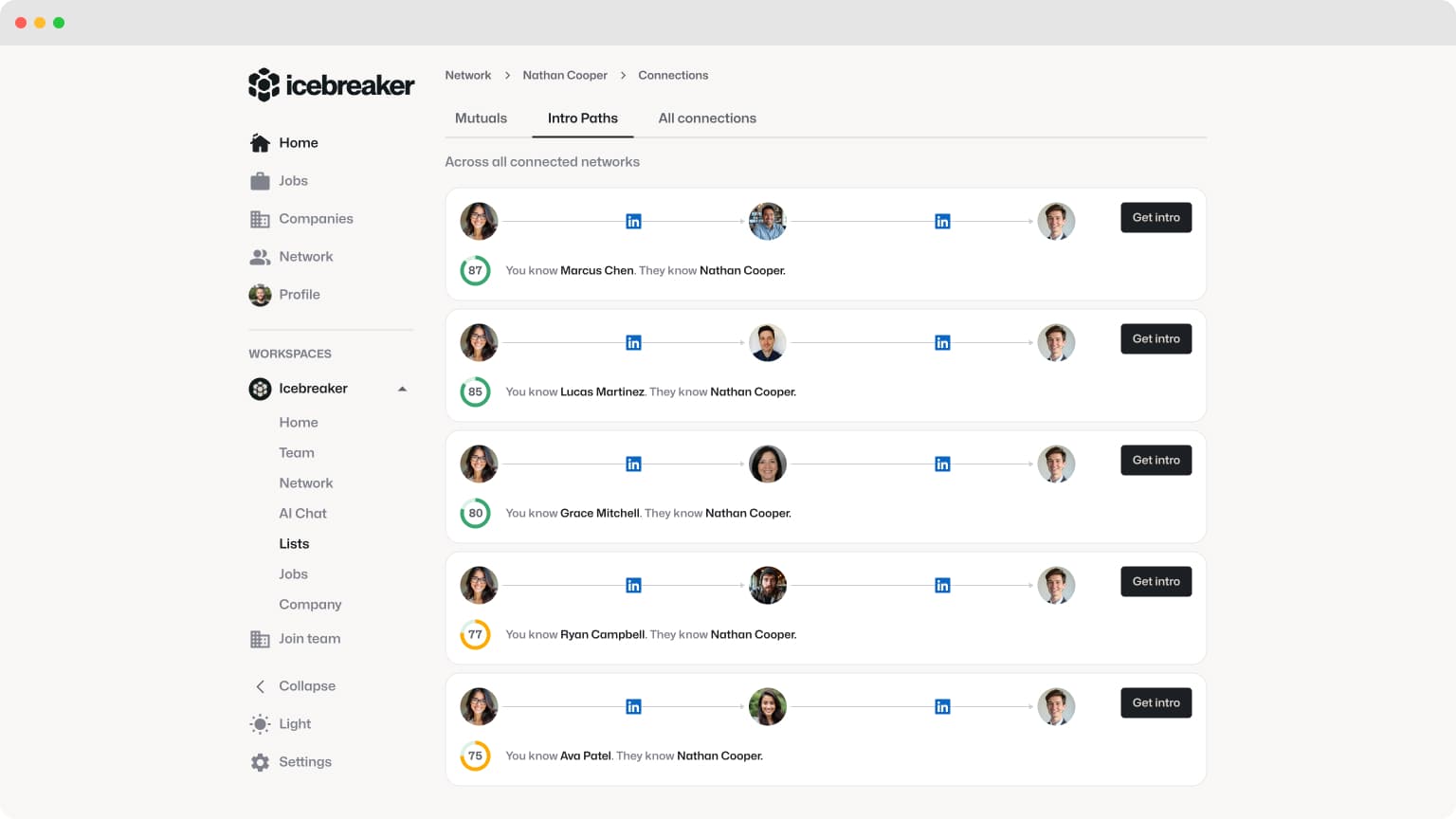Click Nathan Cooper breadcrumb link

click(x=565, y=75)
